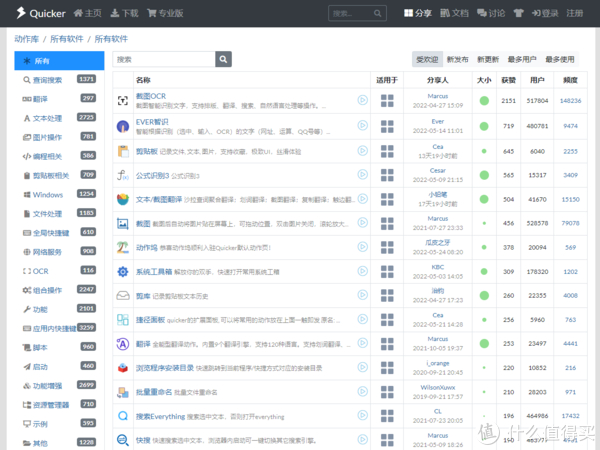Click usage count 148236

[570, 101]
